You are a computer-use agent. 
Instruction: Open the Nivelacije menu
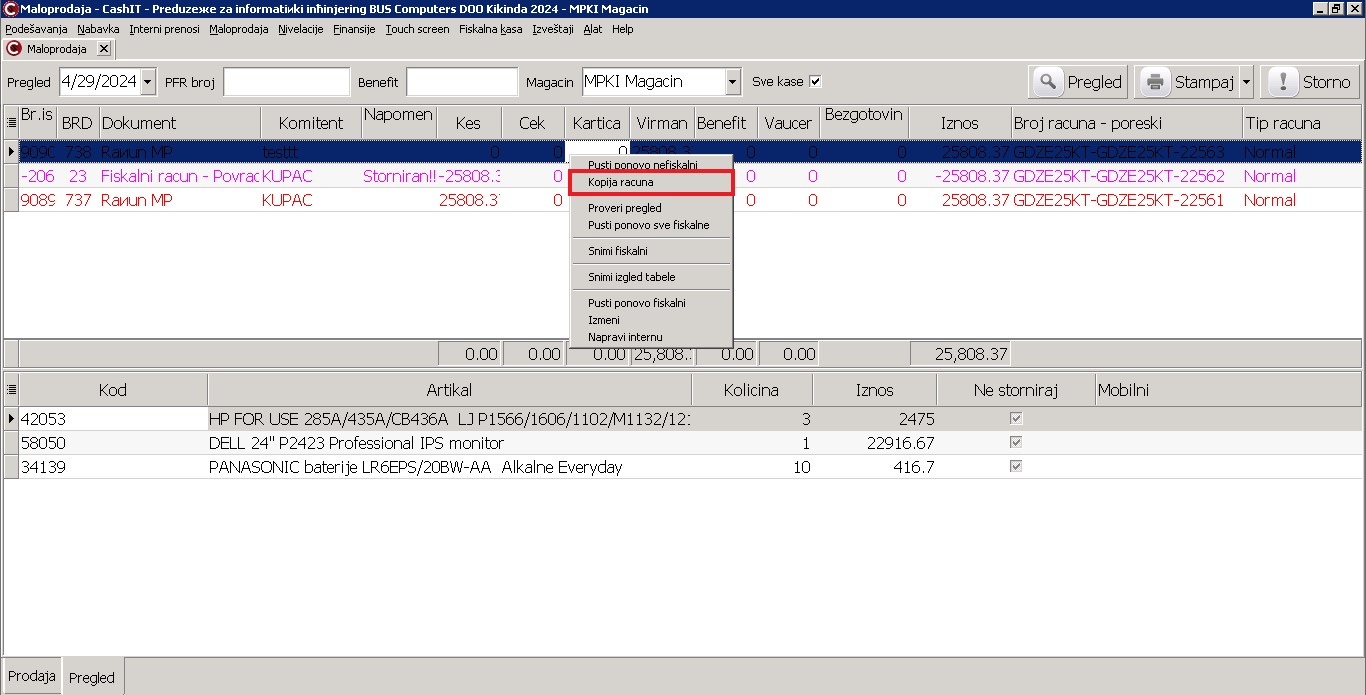[301, 29]
